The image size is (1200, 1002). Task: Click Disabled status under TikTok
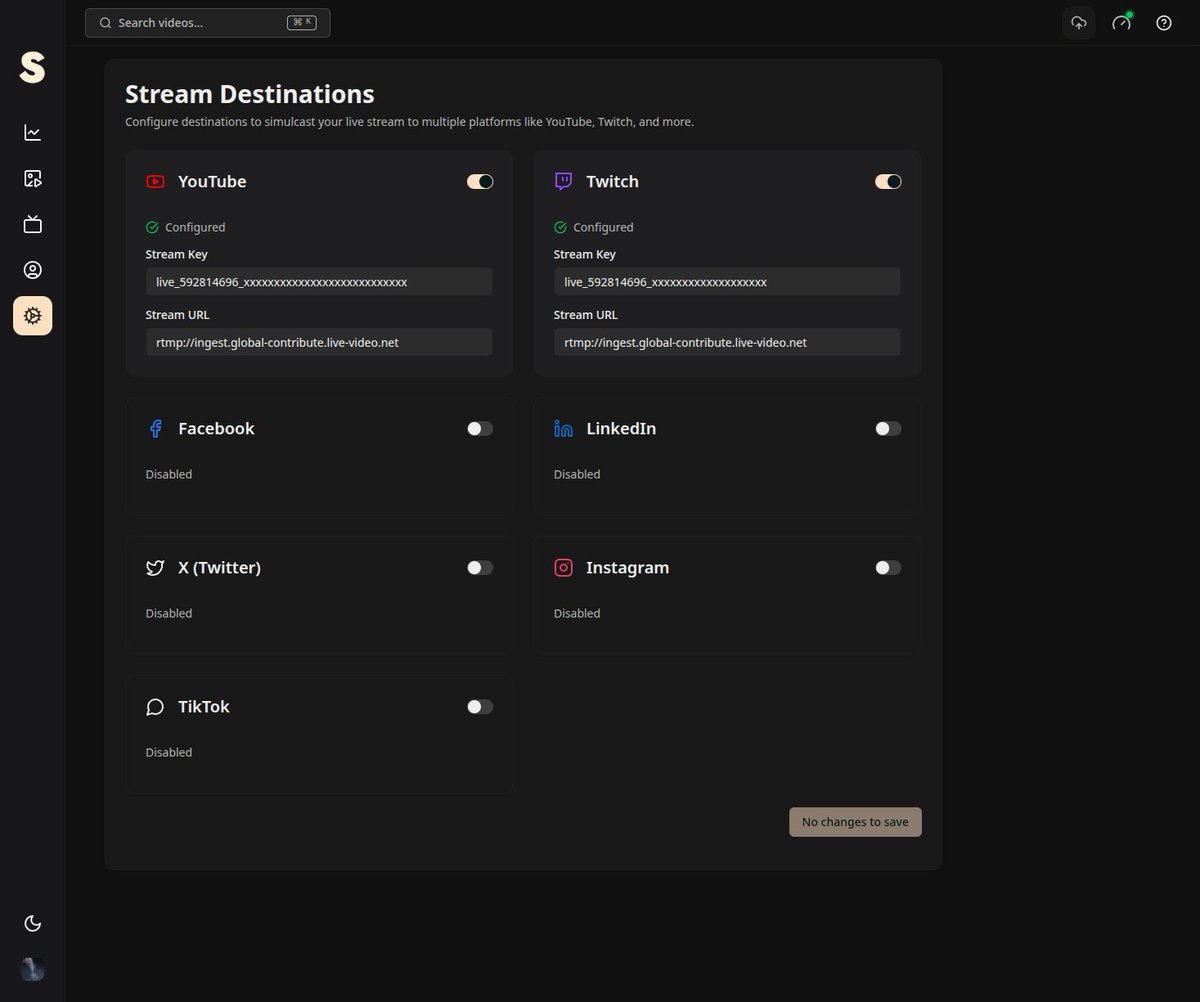(169, 752)
